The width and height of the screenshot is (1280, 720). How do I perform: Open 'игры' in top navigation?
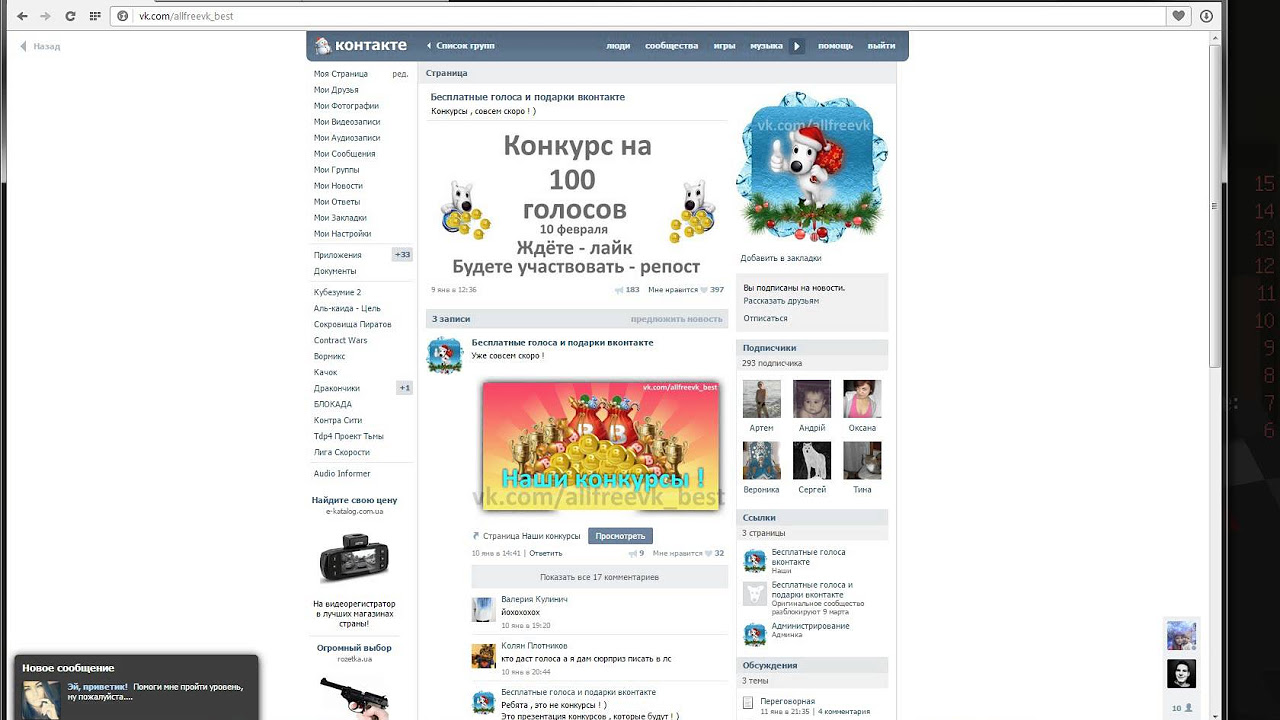pyautogui.click(x=724, y=46)
